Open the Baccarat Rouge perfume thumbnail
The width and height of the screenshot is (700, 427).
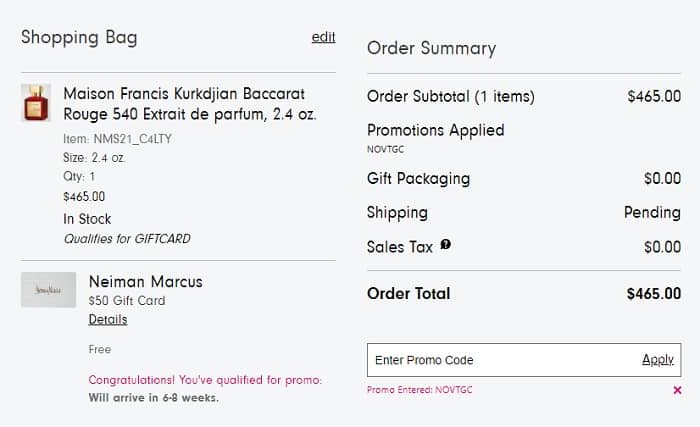(36, 103)
